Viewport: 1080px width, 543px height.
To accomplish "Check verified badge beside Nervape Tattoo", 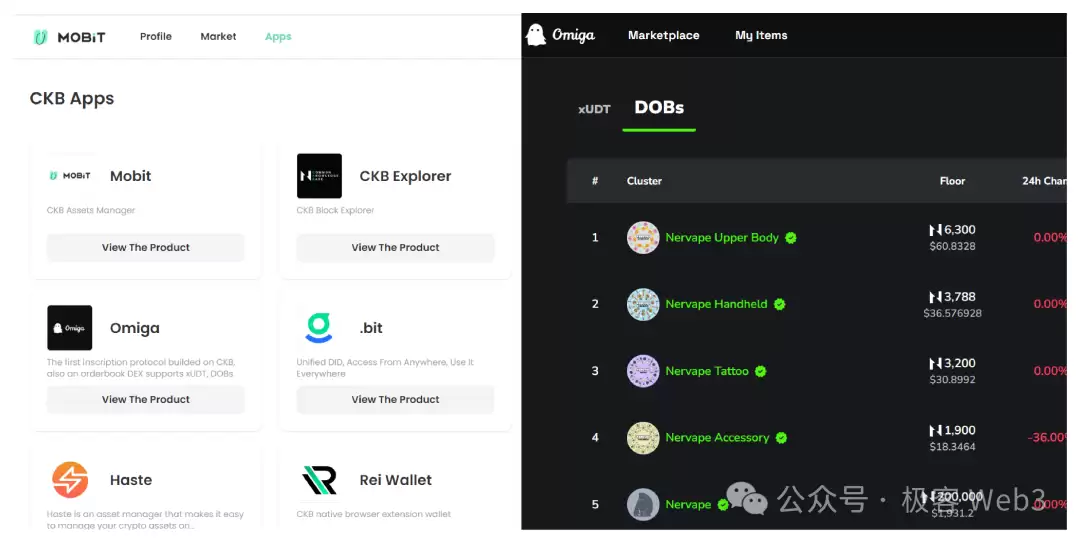I will pyautogui.click(x=760, y=371).
